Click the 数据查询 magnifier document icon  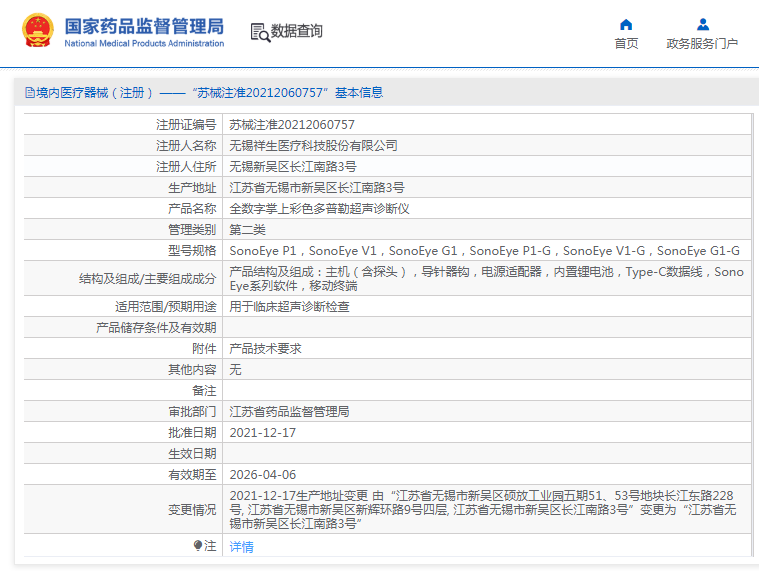pos(260,32)
